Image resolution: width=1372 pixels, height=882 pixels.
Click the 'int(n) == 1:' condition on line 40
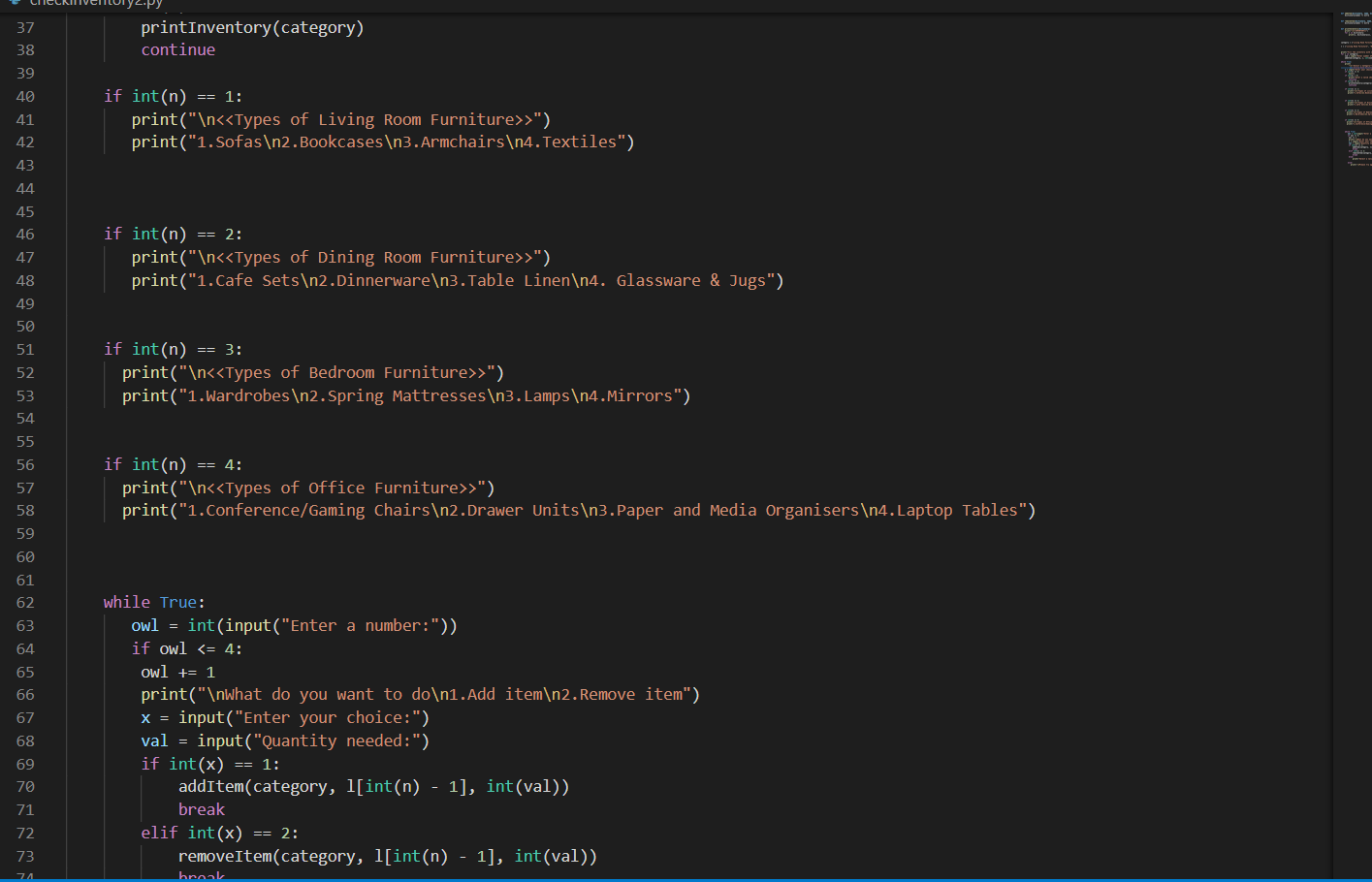[x=184, y=96]
